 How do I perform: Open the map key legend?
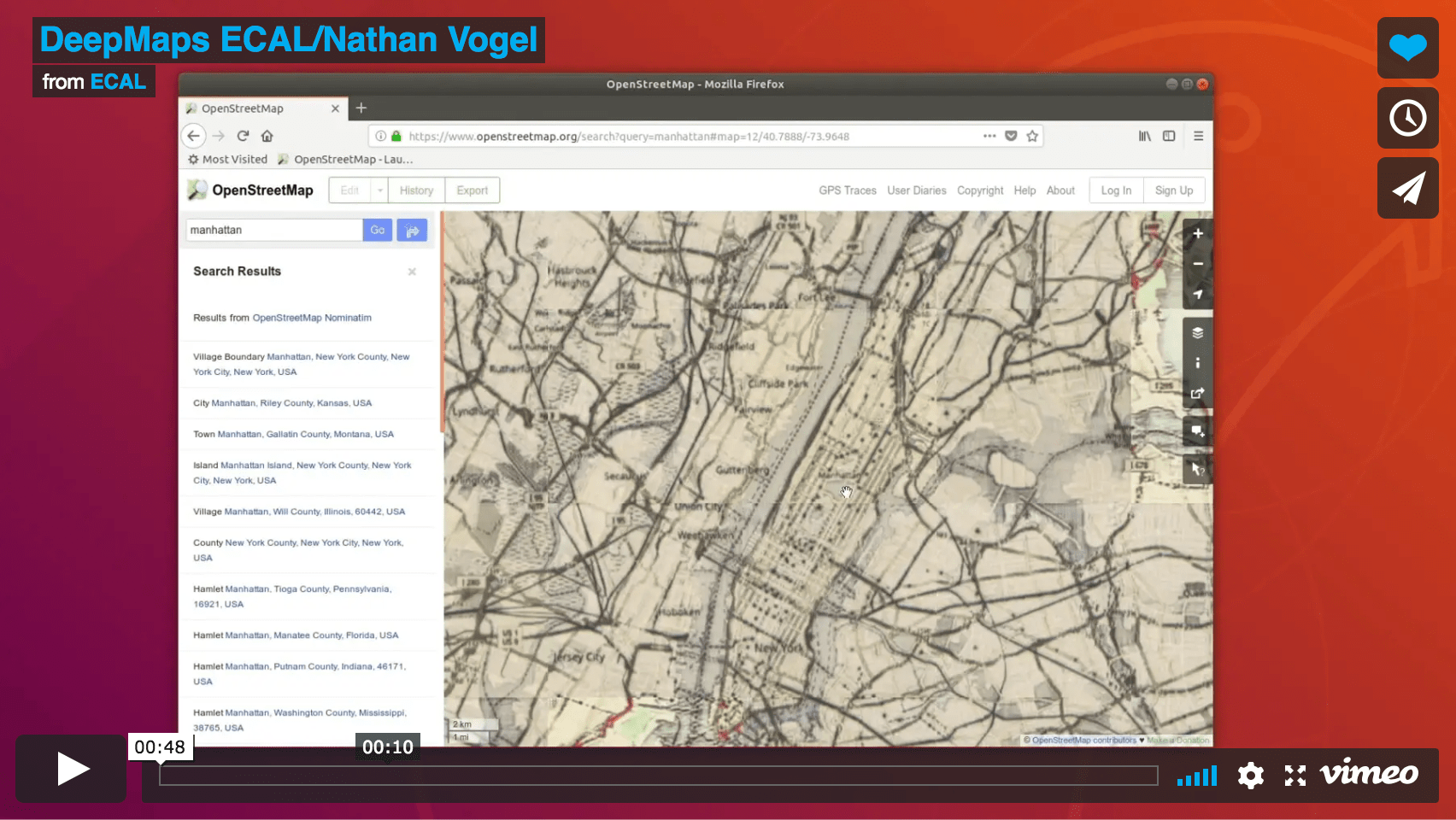pos(1197,363)
